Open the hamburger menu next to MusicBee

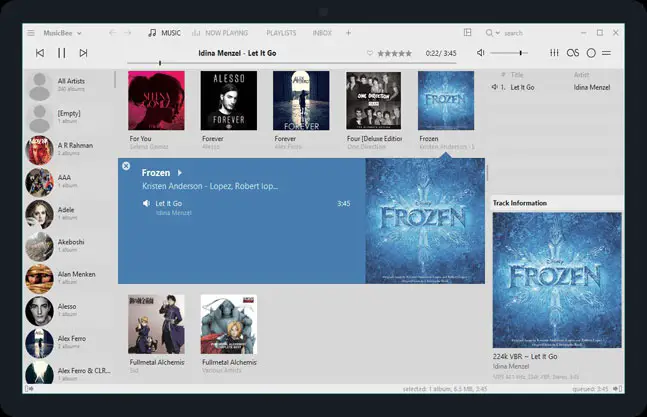coord(31,33)
